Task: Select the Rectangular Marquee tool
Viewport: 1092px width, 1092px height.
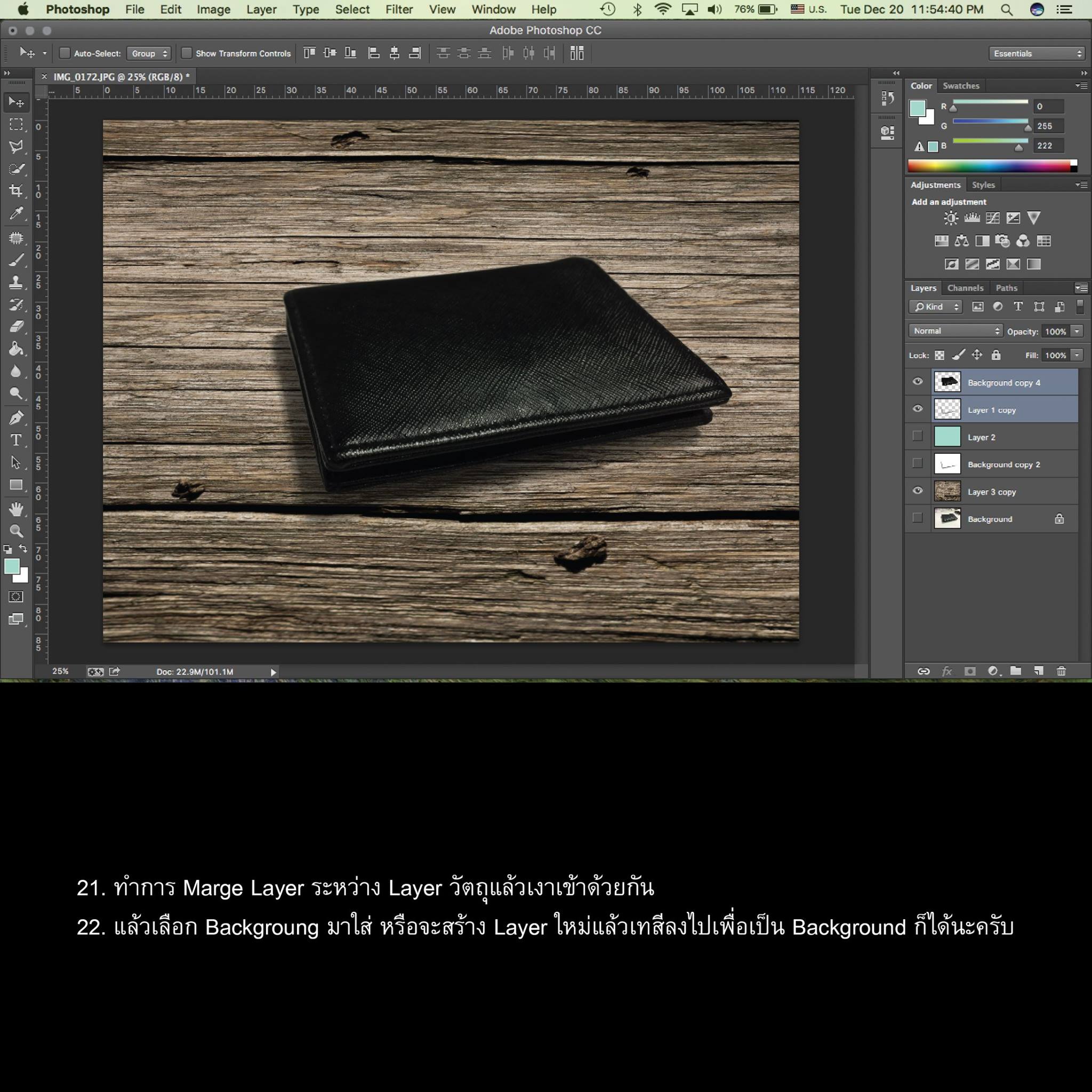Action: tap(17, 124)
